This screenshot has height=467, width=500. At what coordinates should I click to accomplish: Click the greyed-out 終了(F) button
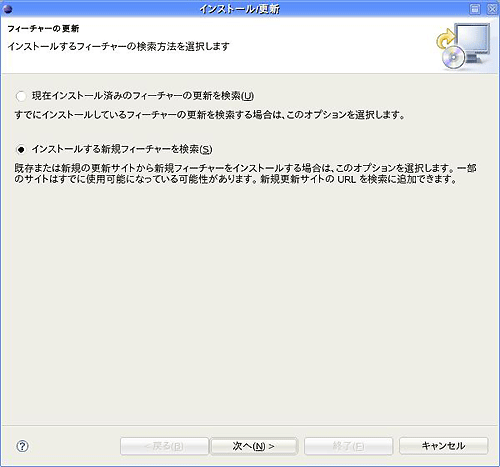[348, 446]
